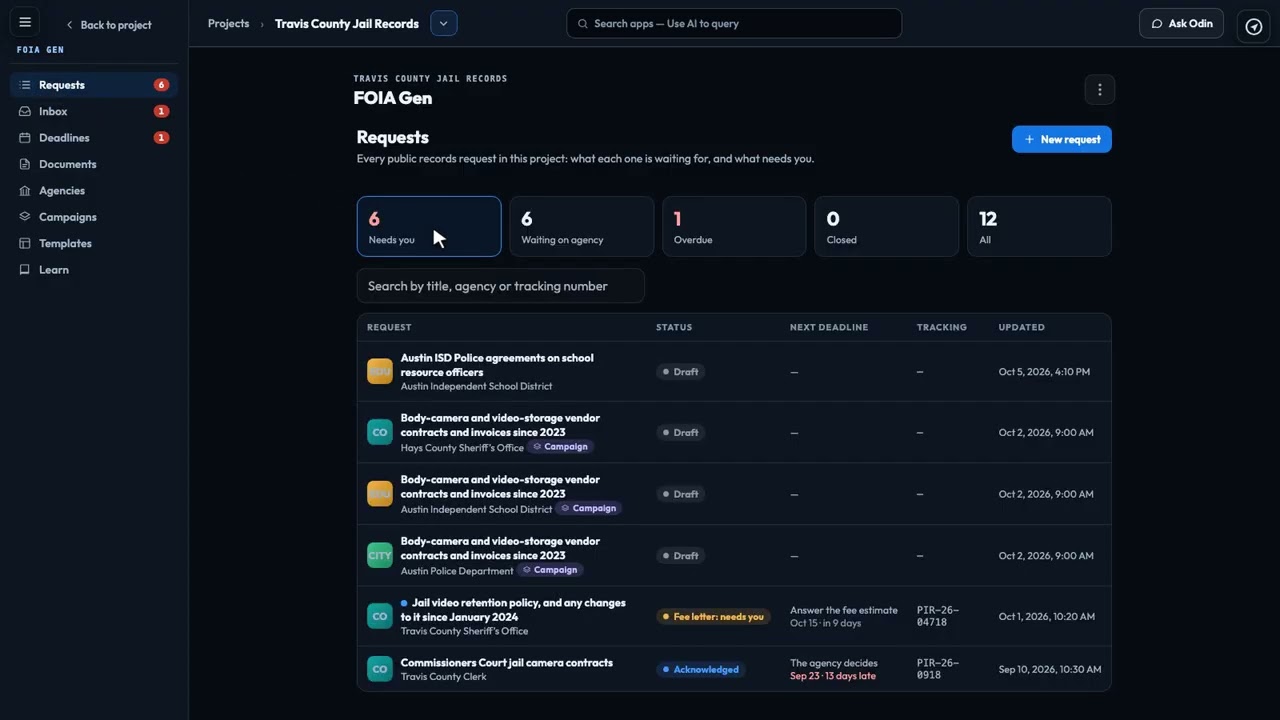
Task: Select the All requests filter card
Action: click(x=1039, y=226)
